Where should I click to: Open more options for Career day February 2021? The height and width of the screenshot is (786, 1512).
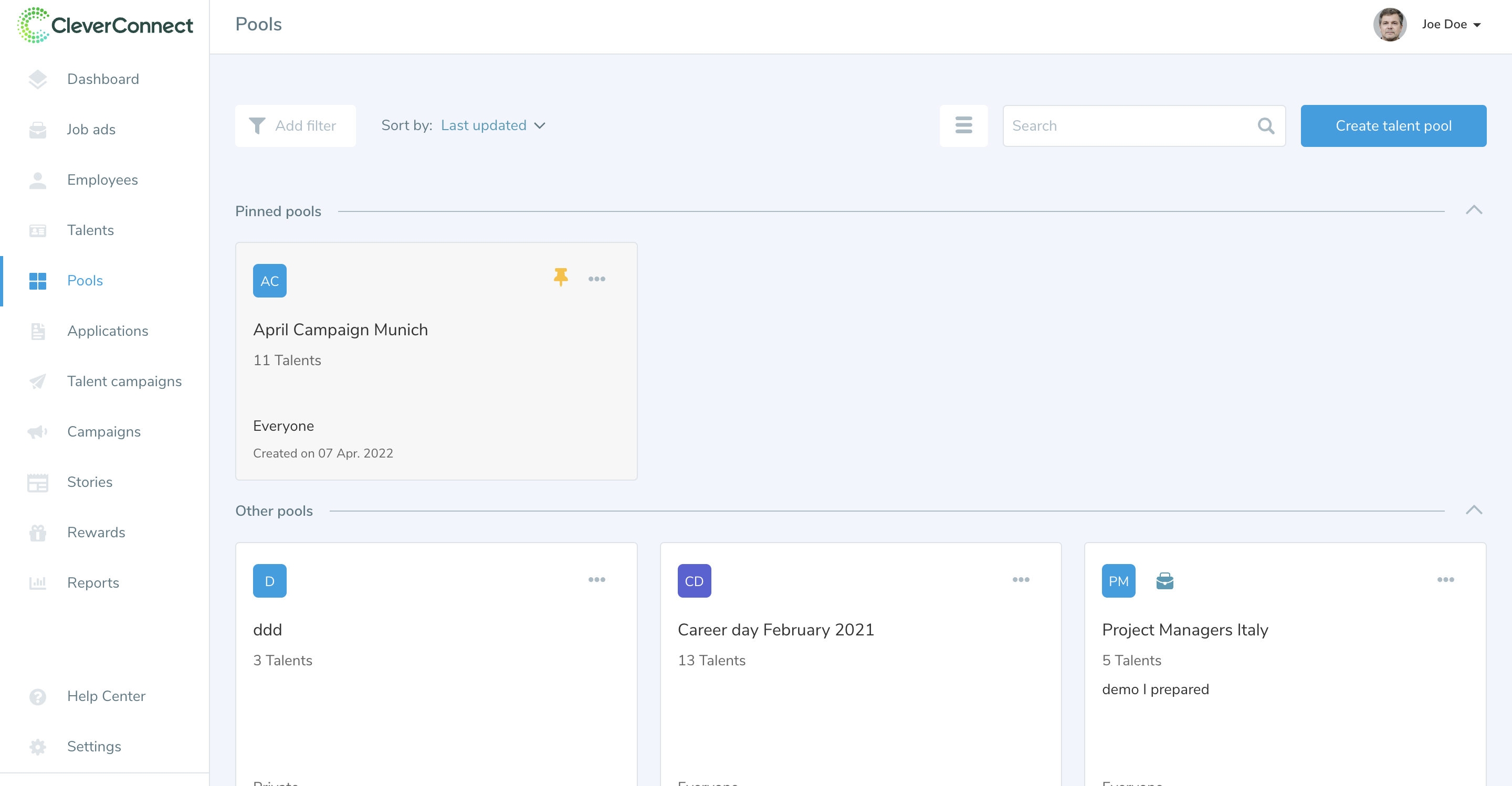click(1021, 579)
